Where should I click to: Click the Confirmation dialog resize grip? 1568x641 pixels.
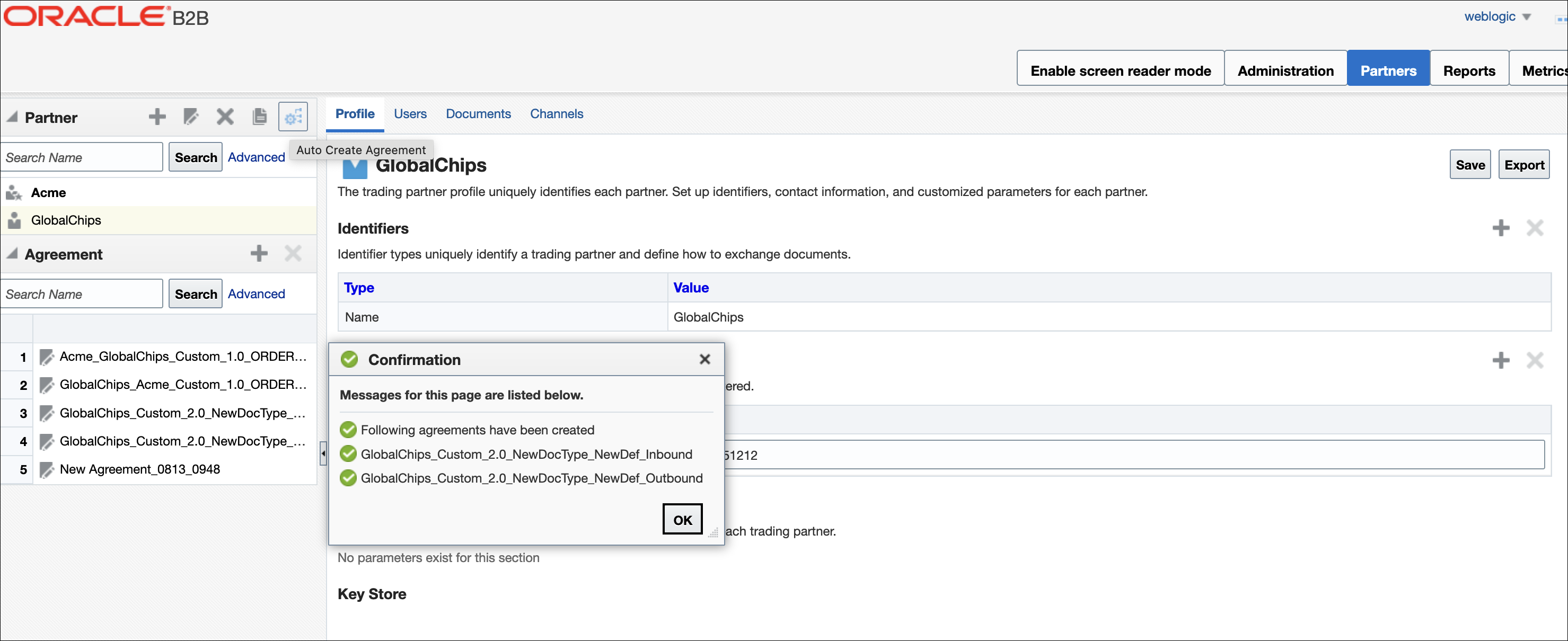713,533
